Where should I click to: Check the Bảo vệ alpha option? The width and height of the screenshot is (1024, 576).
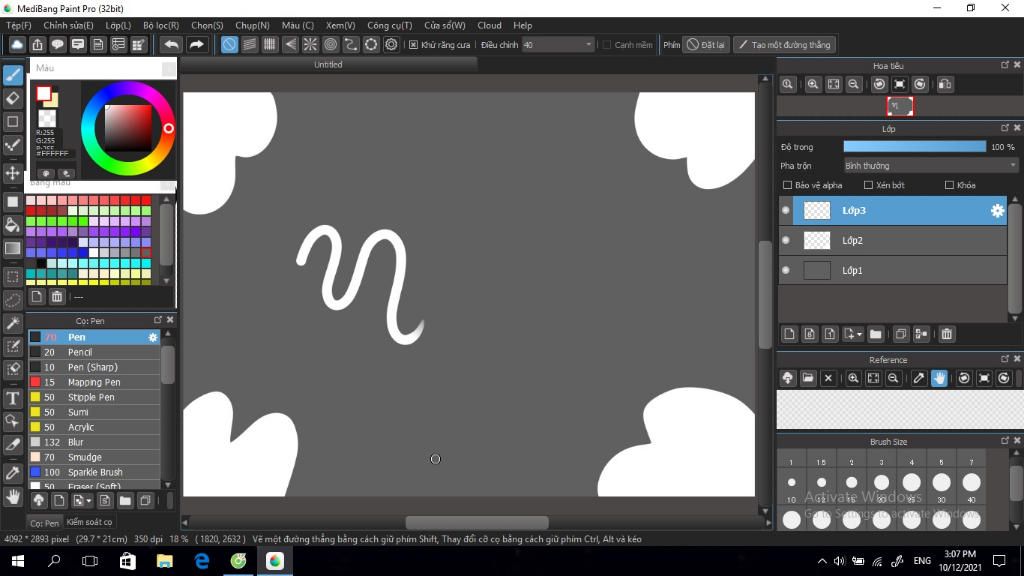pyautogui.click(x=787, y=185)
